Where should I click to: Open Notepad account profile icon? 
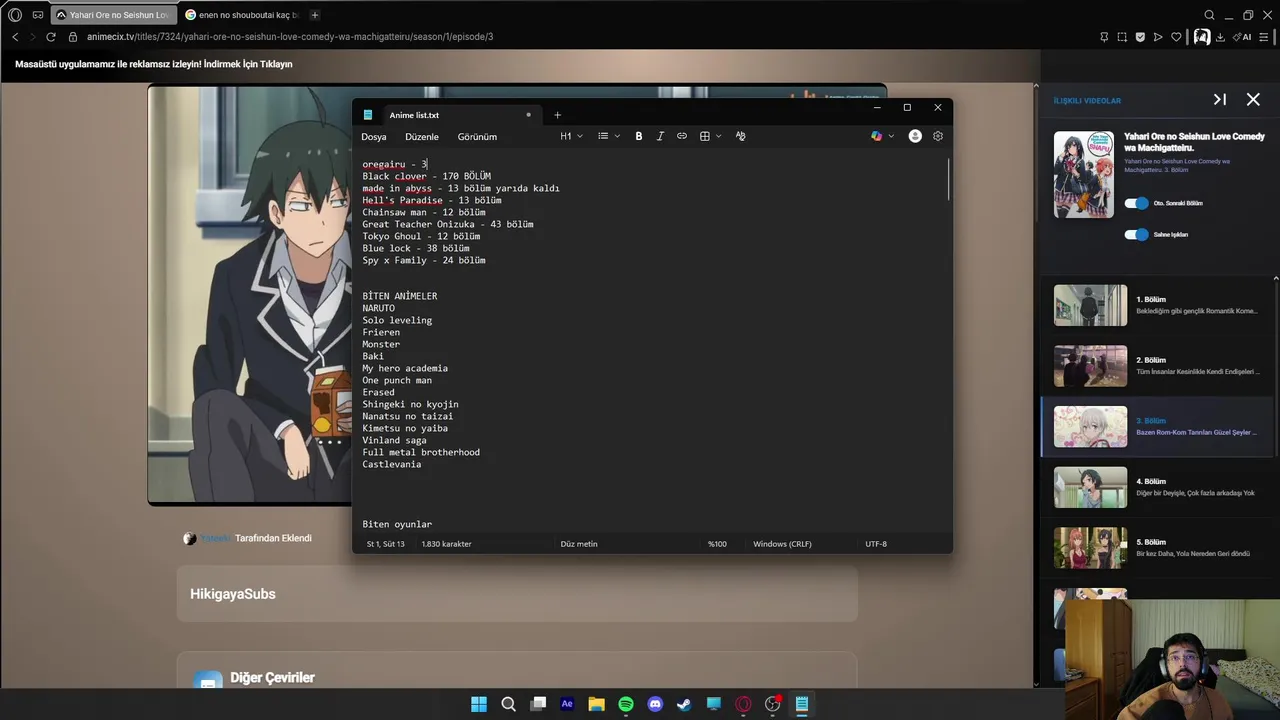(915, 136)
